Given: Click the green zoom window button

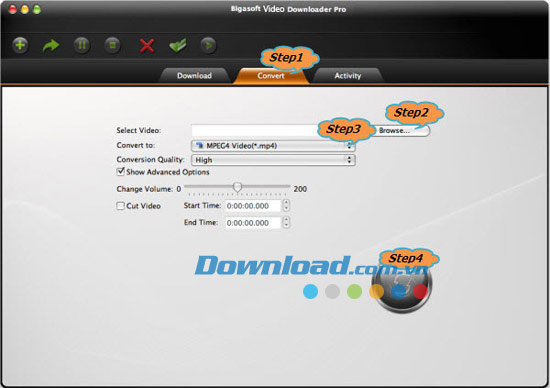Looking at the screenshot, I should (36, 9).
